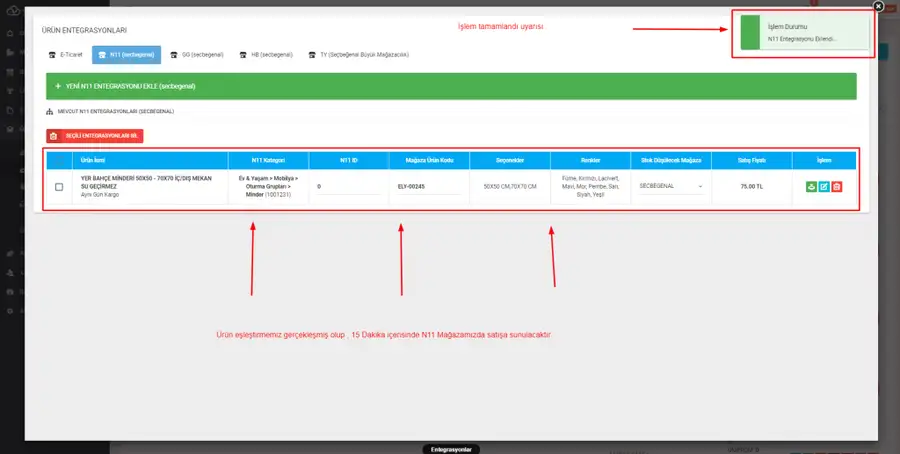Toggle the select-all checkbox in the table header

[59, 161]
